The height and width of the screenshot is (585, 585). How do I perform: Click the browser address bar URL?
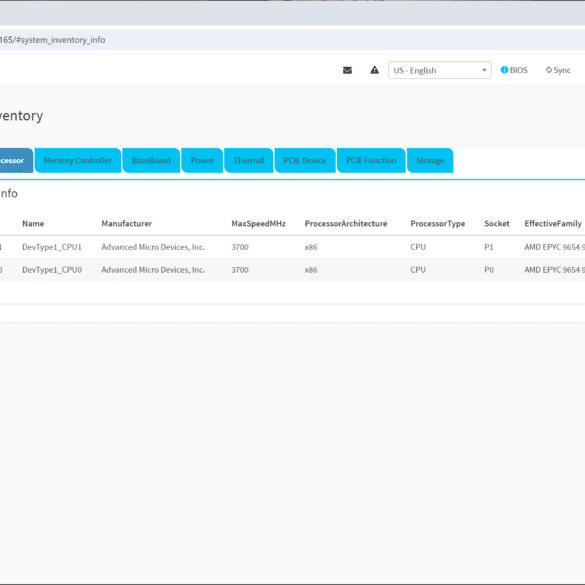pos(53,40)
